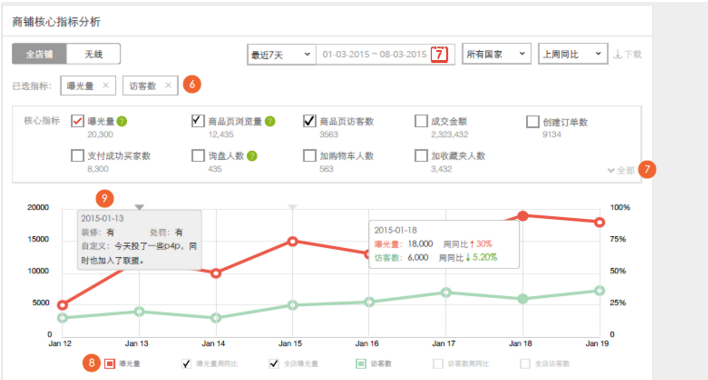Screen dimensions: 708x380
Task: Click the green data point at Jan 17
Action: point(446,292)
